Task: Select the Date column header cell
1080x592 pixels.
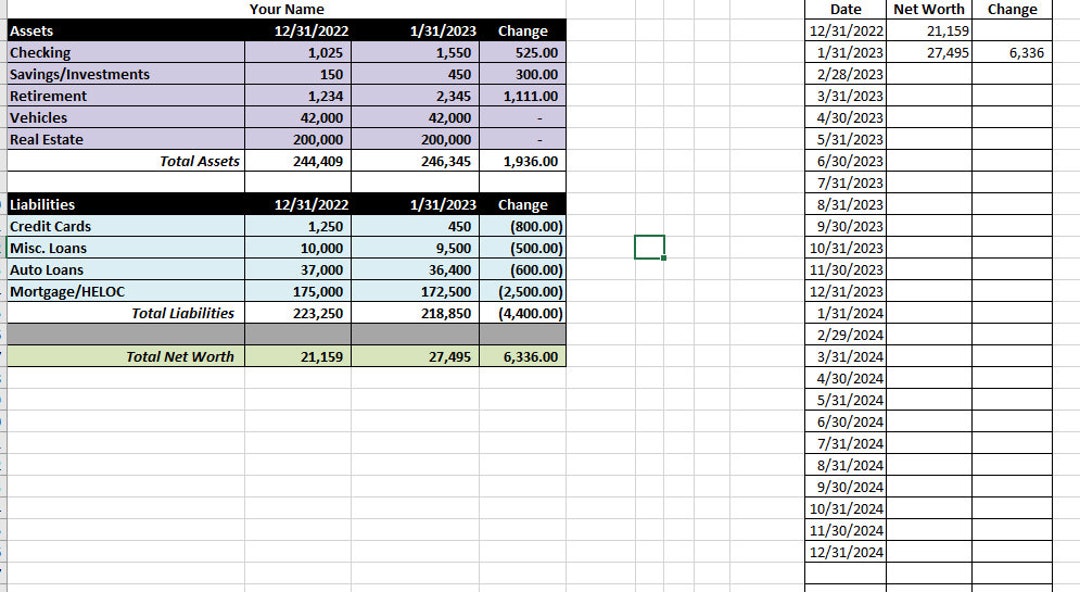Action: point(843,9)
